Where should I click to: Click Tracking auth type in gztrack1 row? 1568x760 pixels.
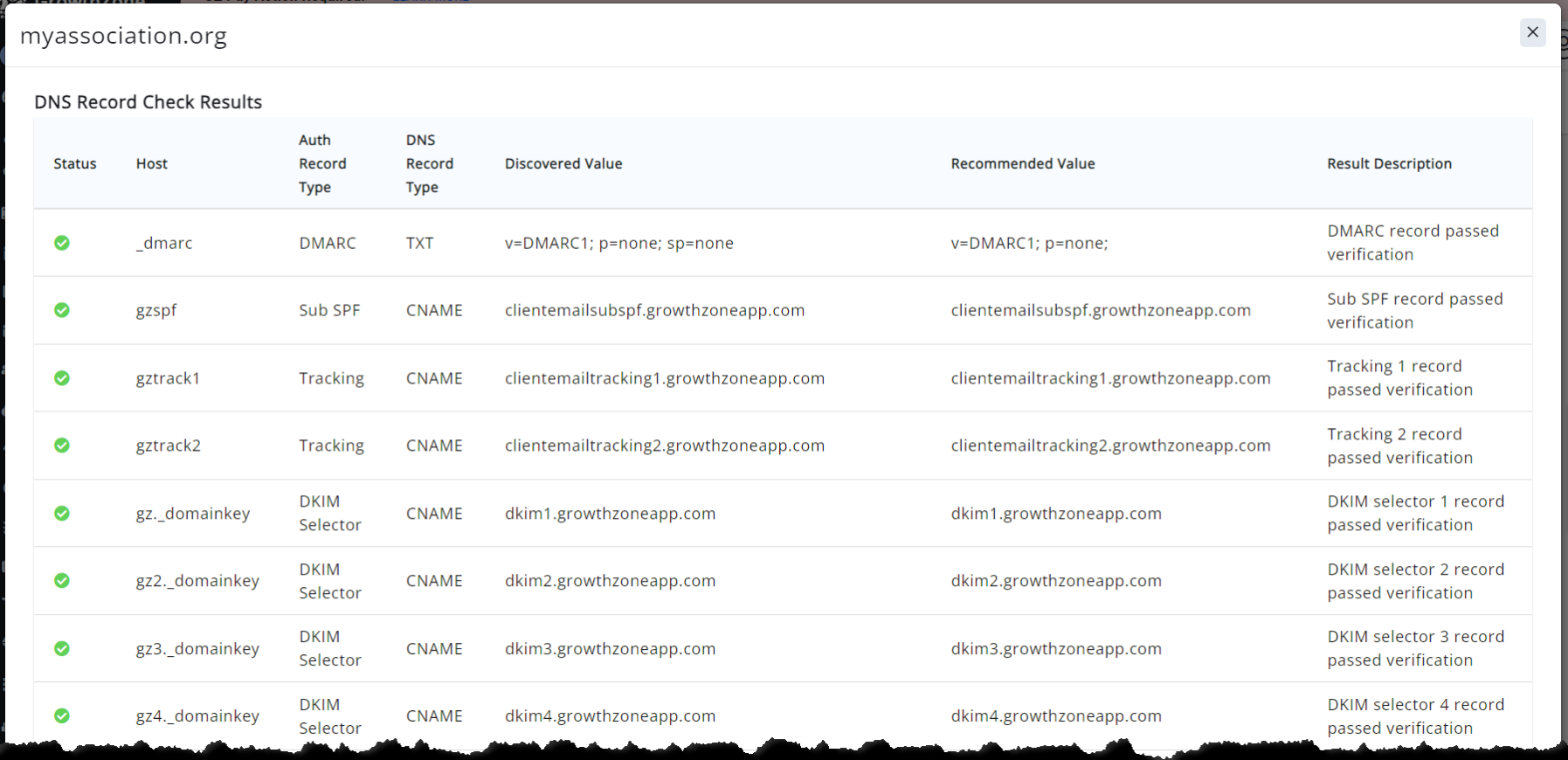click(x=331, y=378)
